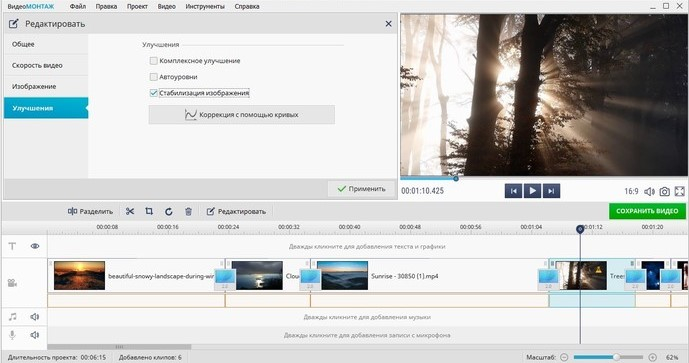Delete clip using the trash icon
The height and width of the screenshot is (363, 689).
pos(189,211)
